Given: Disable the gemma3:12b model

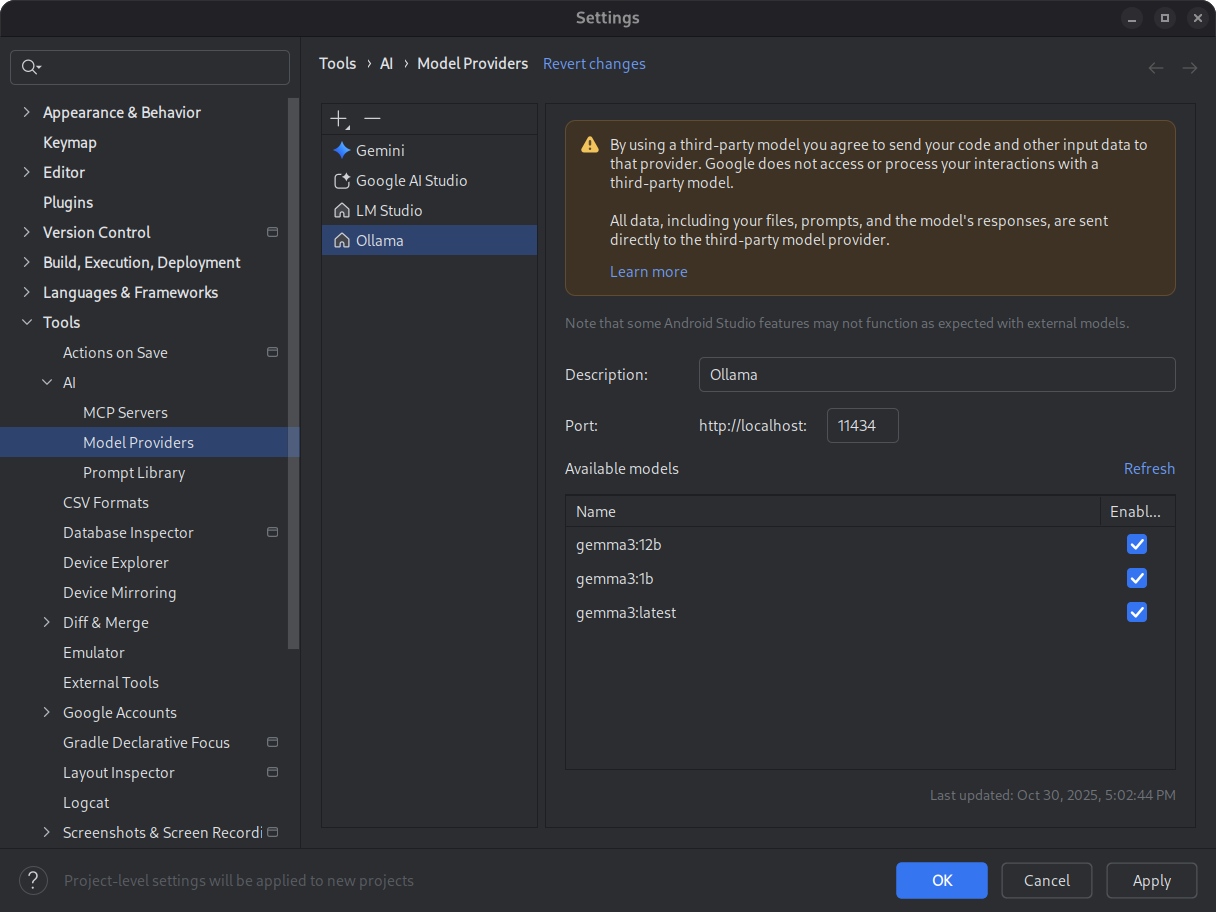Looking at the screenshot, I should (1137, 544).
